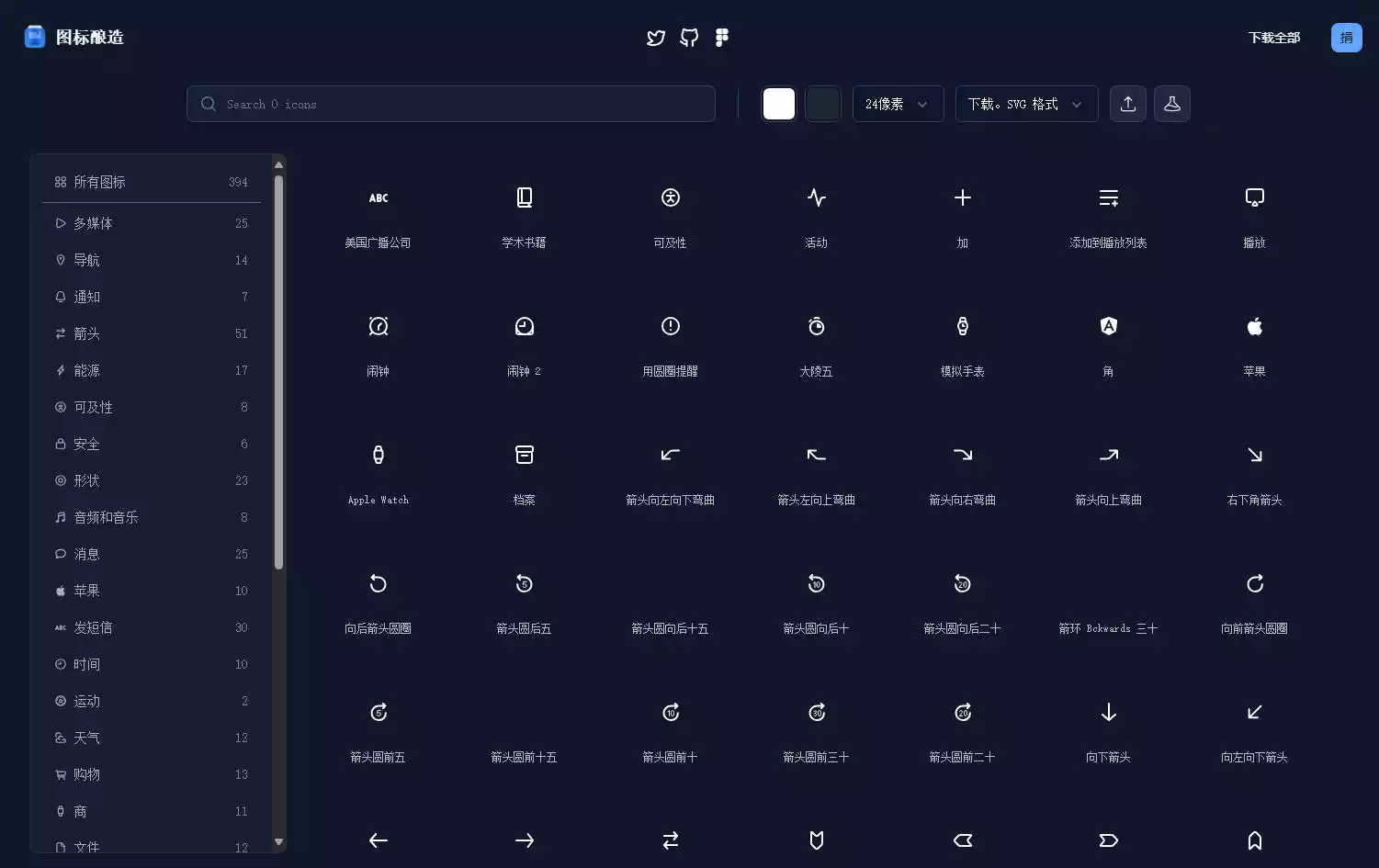Select the 模拟手表 watch icon

pos(963,326)
